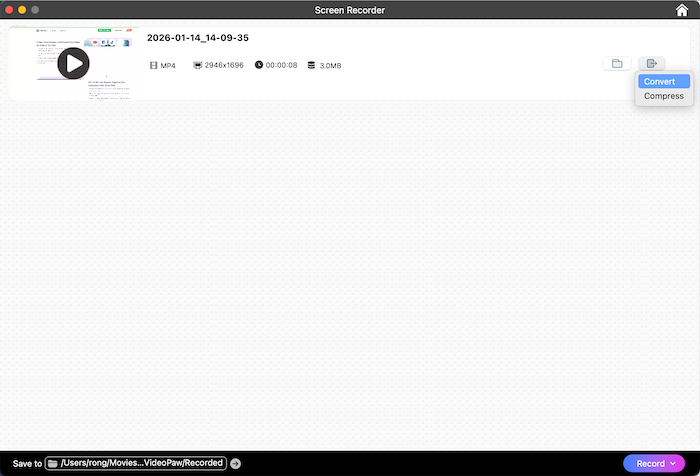Click the "Save to" label
Viewport: 700px width, 476px height.
click(27, 463)
